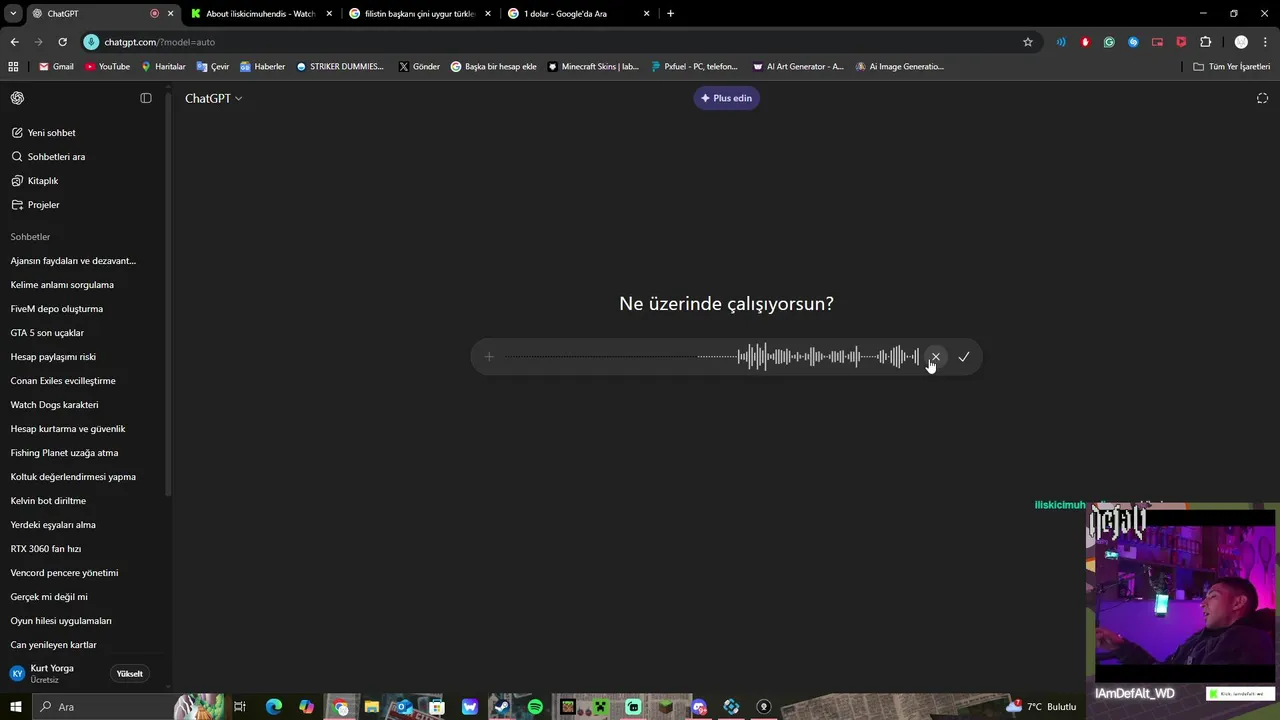Open the Chrome apps grid in bookmarks bar
The height and width of the screenshot is (720, 1280).
coord(13,67)
